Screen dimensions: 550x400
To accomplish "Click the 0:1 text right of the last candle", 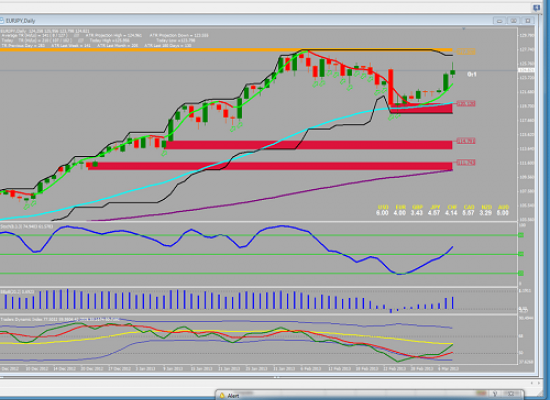I will (472, 74).
